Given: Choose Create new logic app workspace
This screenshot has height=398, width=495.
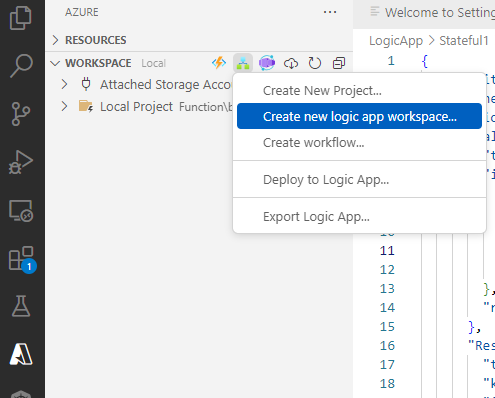Looking at the screenshot, I should click(x=359, y=116).
